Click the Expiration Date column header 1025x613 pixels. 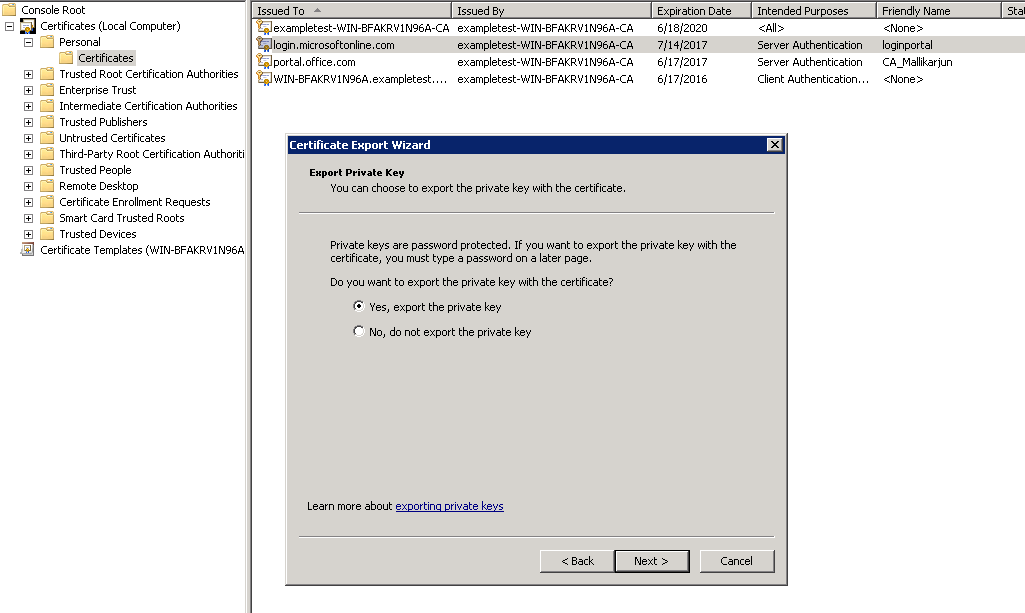[701, 10]
